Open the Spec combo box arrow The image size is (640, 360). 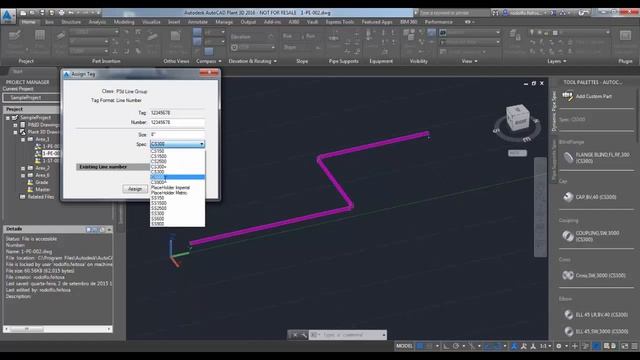(x=202, y=144)
